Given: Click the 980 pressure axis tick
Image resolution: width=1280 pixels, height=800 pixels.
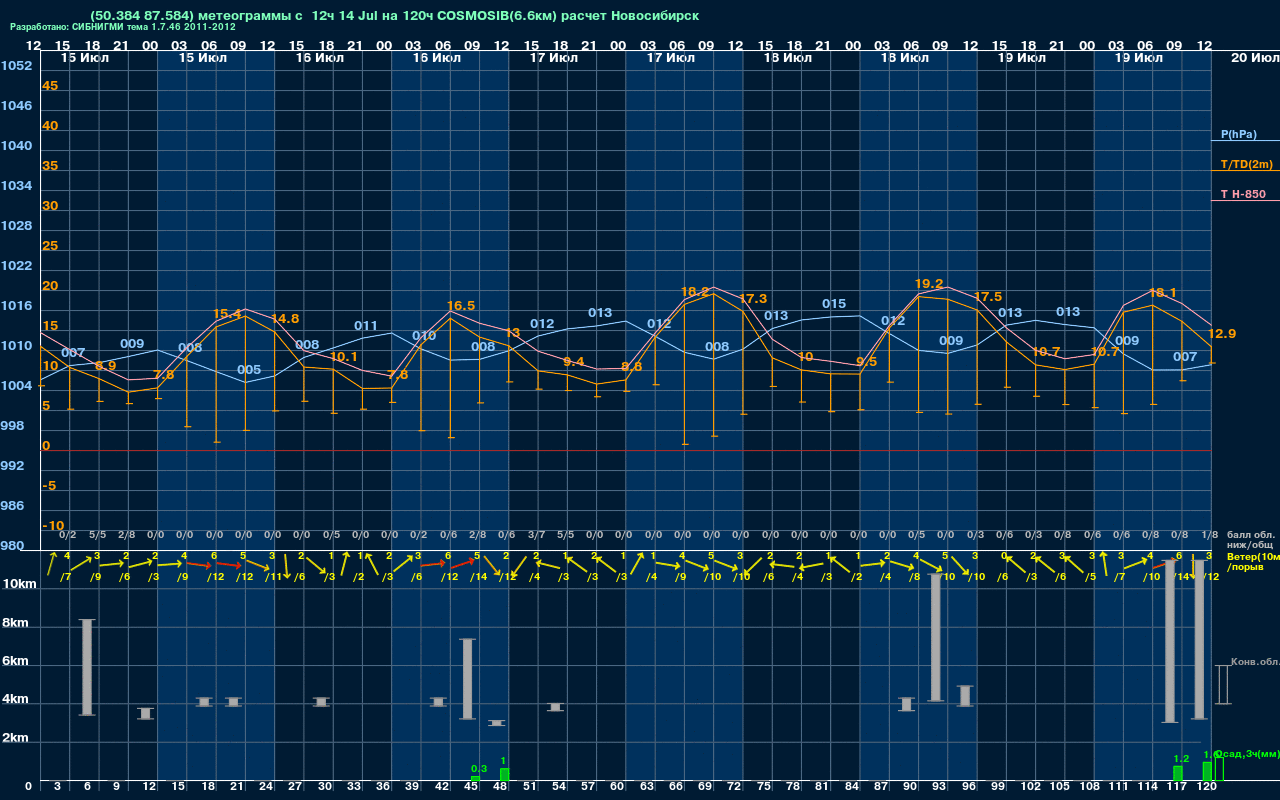Looking at the screenshot, I should (12, 546).
